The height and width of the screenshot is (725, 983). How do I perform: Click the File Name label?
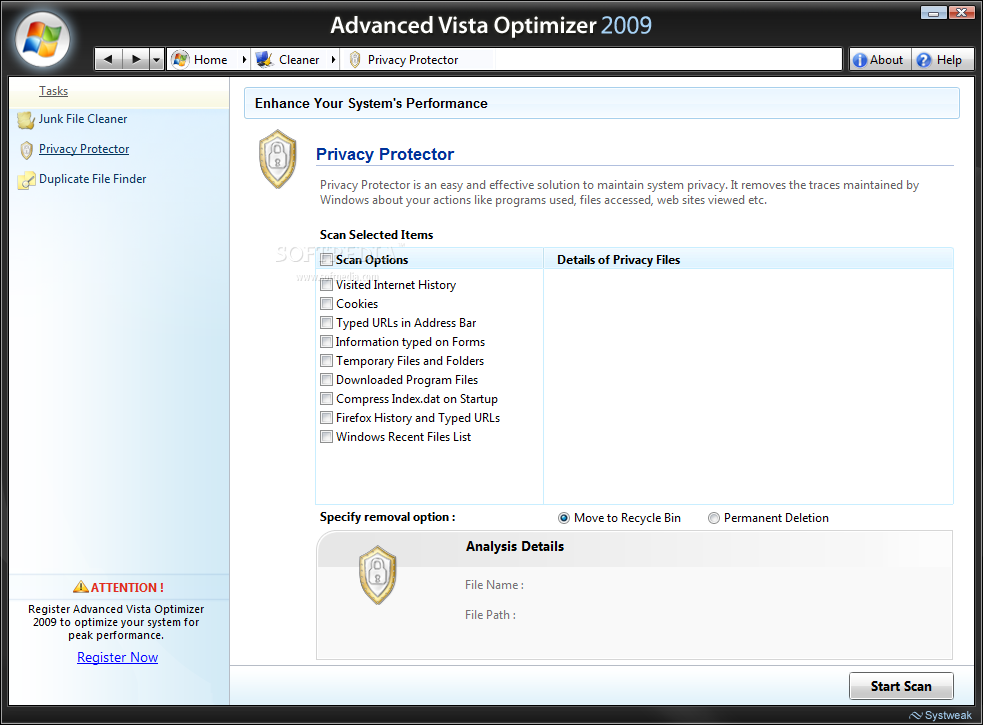pyautogui.click(x=494, y=585)
